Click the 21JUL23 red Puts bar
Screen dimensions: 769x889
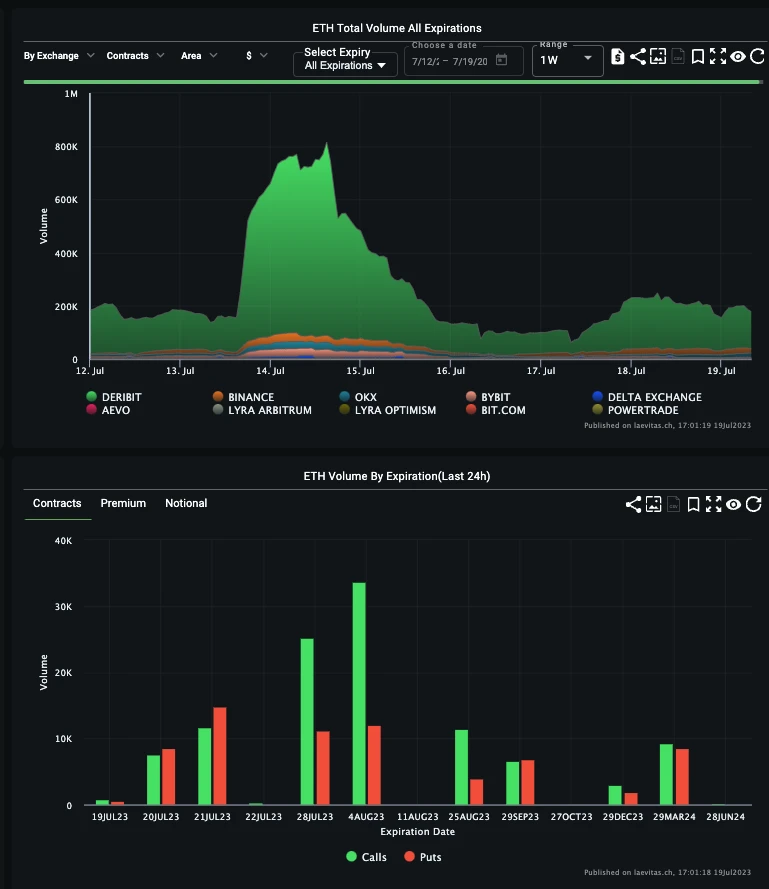click(x=220, y=756)
